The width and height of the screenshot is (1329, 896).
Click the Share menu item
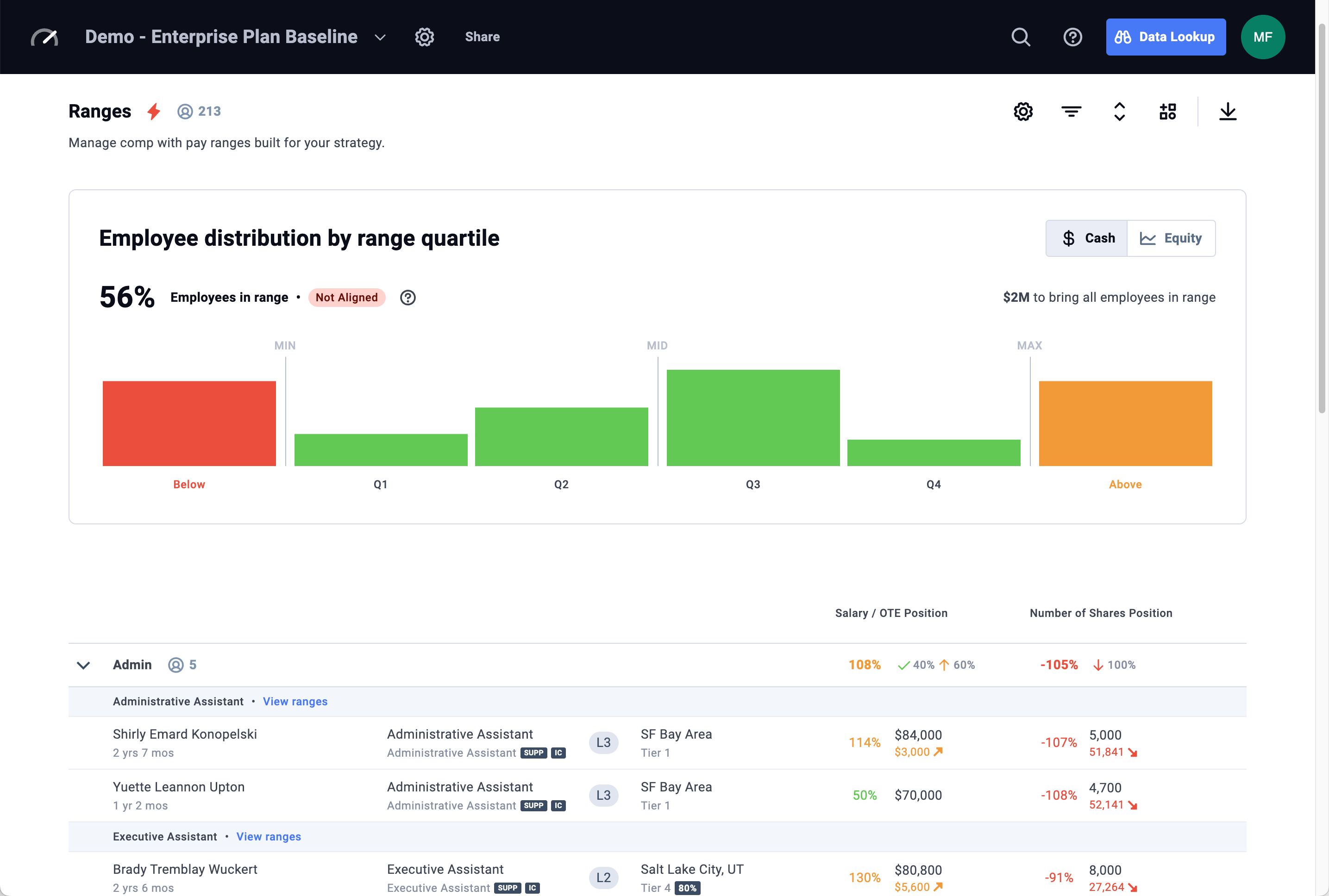coord(482,37)
